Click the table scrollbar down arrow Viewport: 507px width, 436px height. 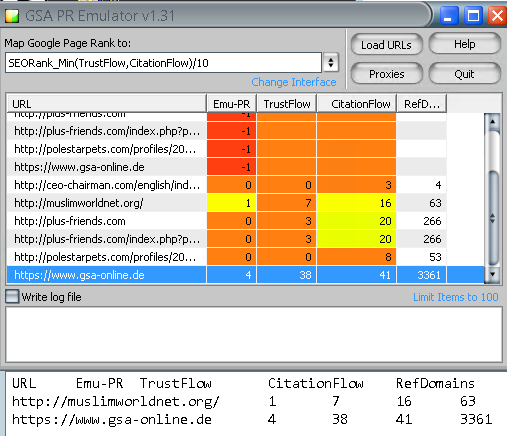(x=492, y=275)
